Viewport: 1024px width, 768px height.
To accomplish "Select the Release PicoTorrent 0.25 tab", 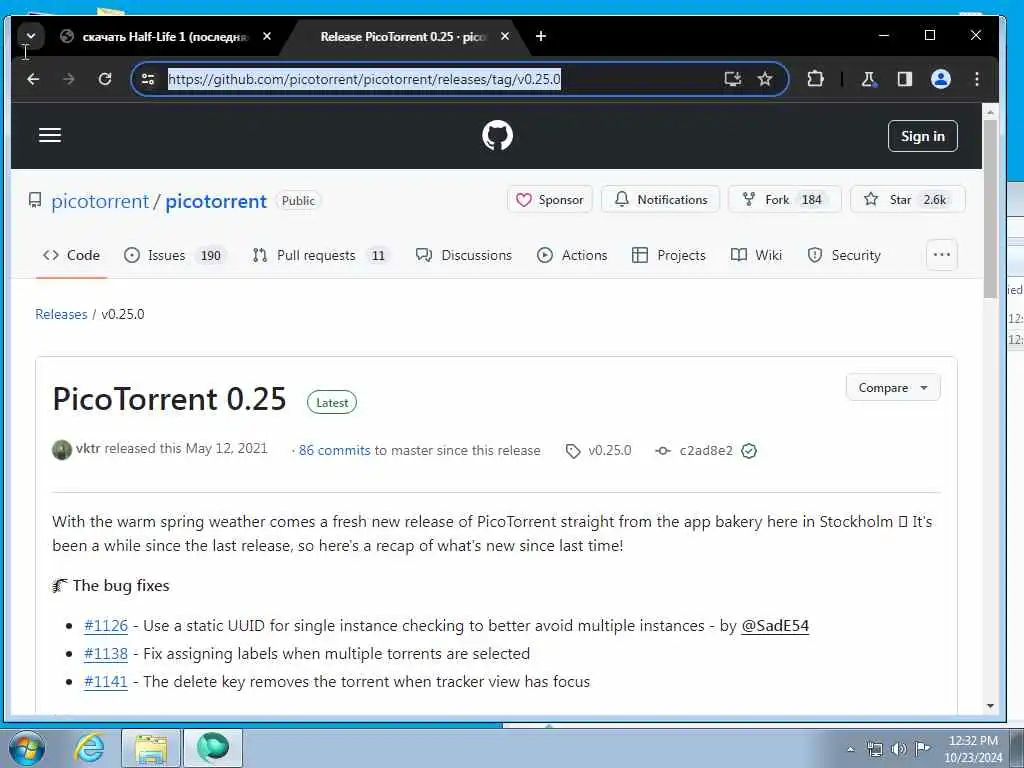I will 403,37.
